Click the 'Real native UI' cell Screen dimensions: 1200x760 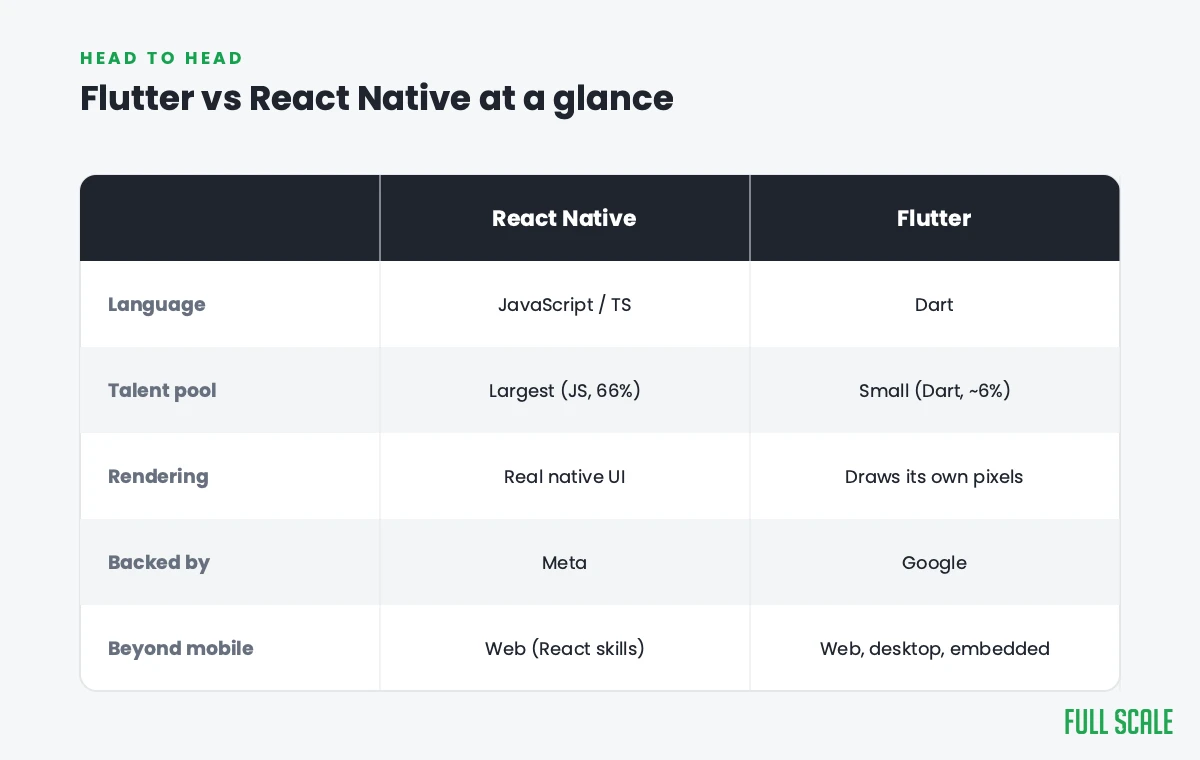(564, 476)
